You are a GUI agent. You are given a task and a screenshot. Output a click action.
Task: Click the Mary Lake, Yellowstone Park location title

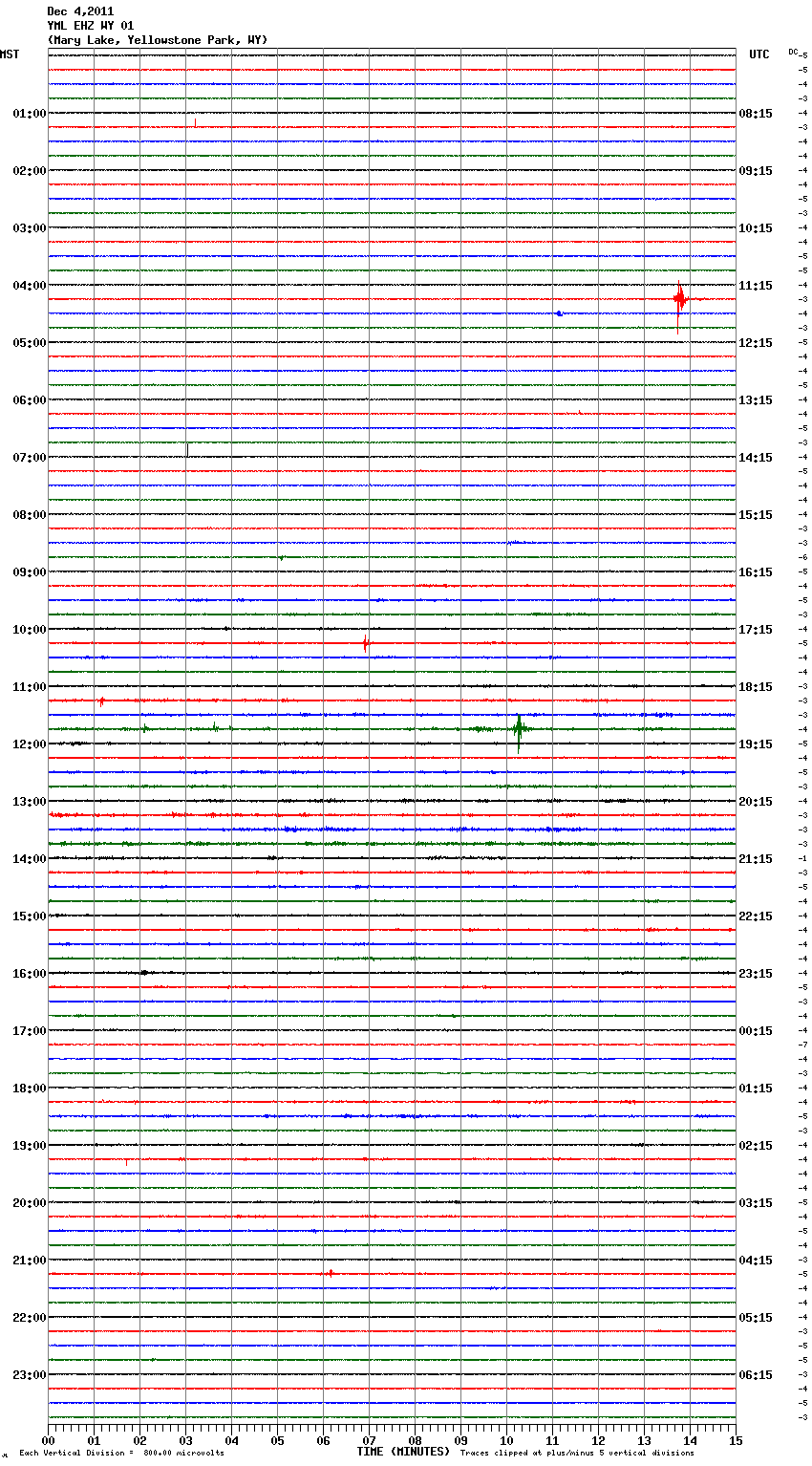coord(158,40)
